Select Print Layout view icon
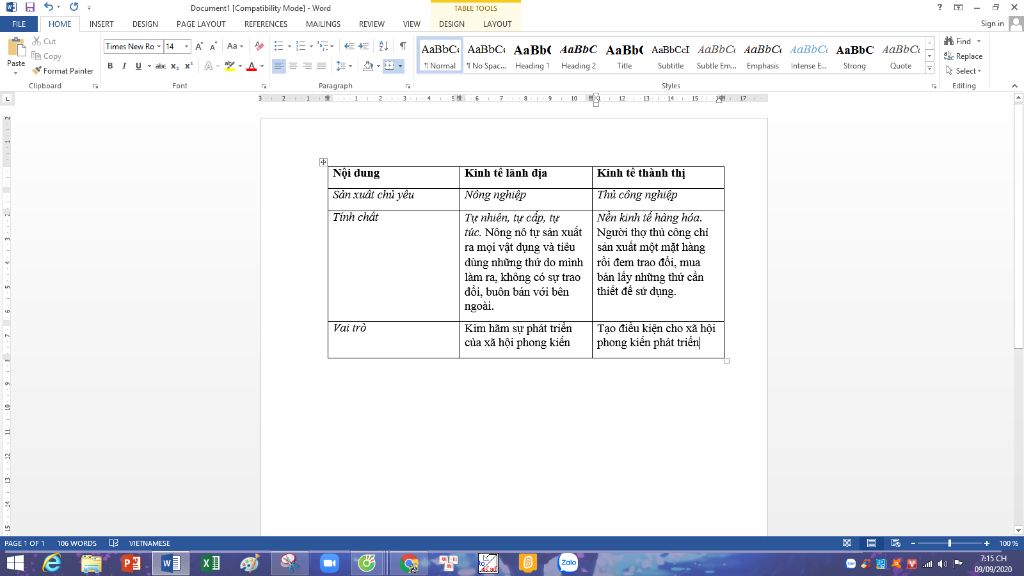Viewport: 1024px width, 576px height. (x=871, y=543)
